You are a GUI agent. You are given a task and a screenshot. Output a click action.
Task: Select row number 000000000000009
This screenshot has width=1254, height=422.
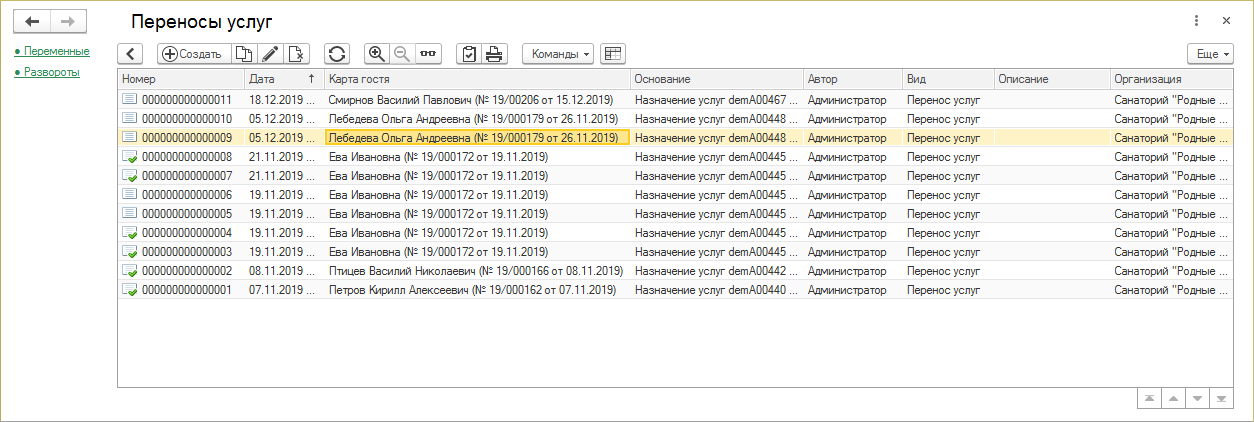pyautogui.click(x=675, y=138)
